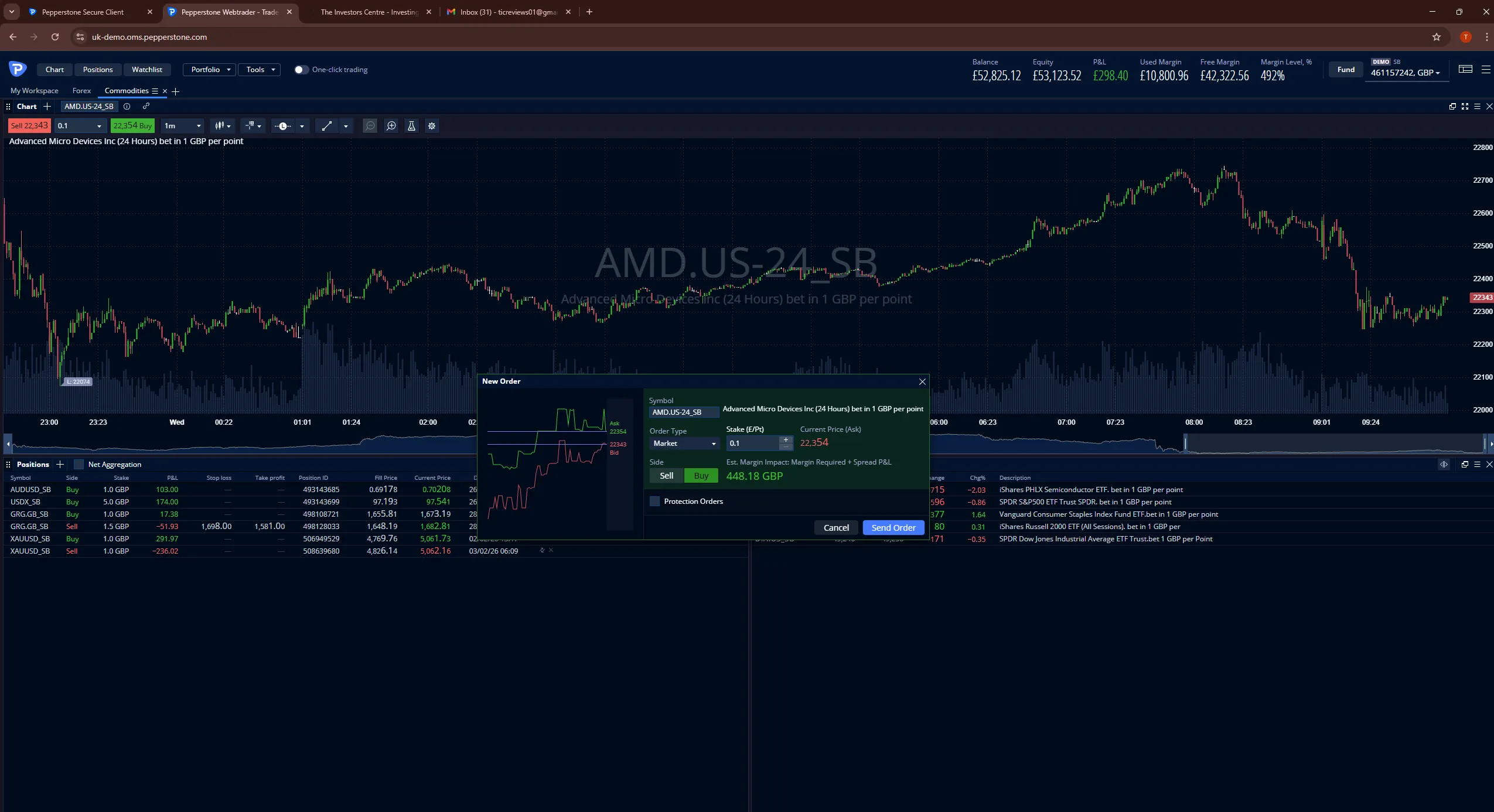Open the account 461157242, GBP dropdown
Viewport: 1494px width, 812px height.
pos(1406,73)
